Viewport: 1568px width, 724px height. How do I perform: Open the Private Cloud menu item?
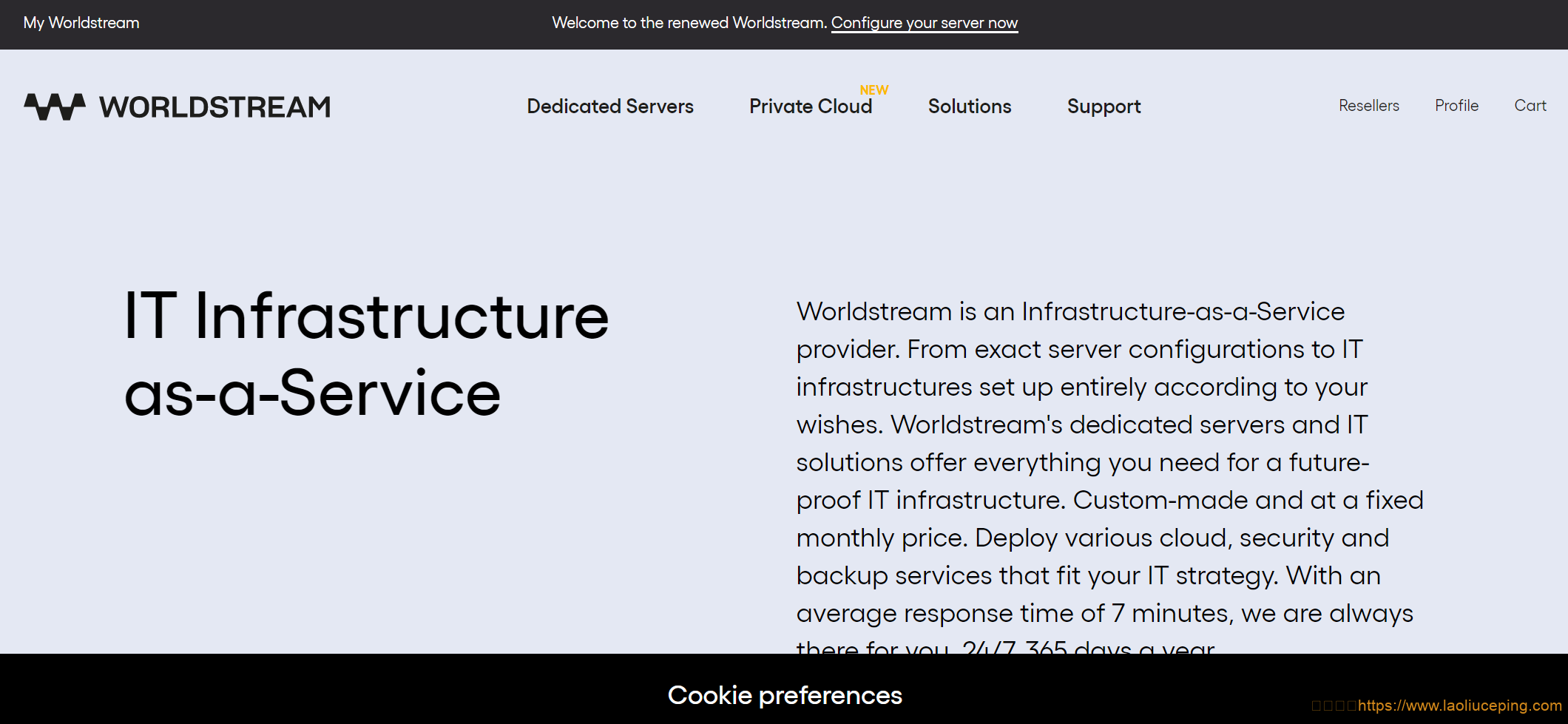coord(811,106)
